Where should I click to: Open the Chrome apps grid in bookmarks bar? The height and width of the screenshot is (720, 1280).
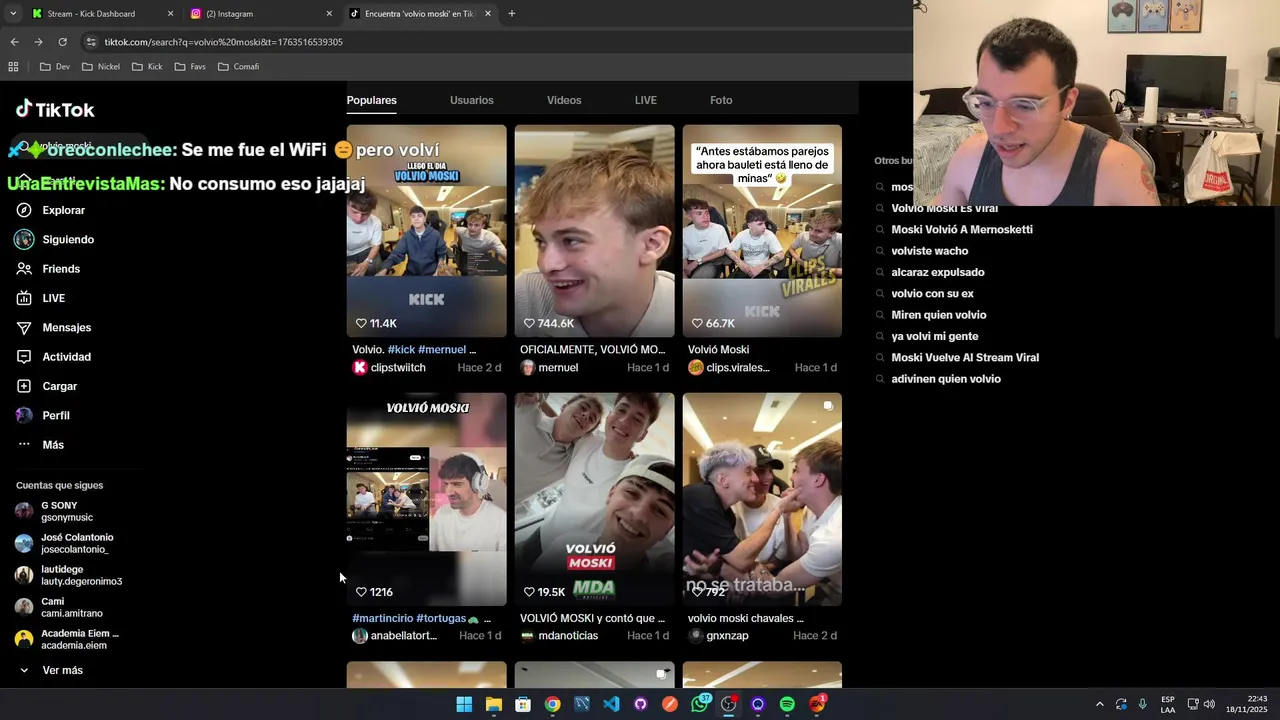click(13, 67)
